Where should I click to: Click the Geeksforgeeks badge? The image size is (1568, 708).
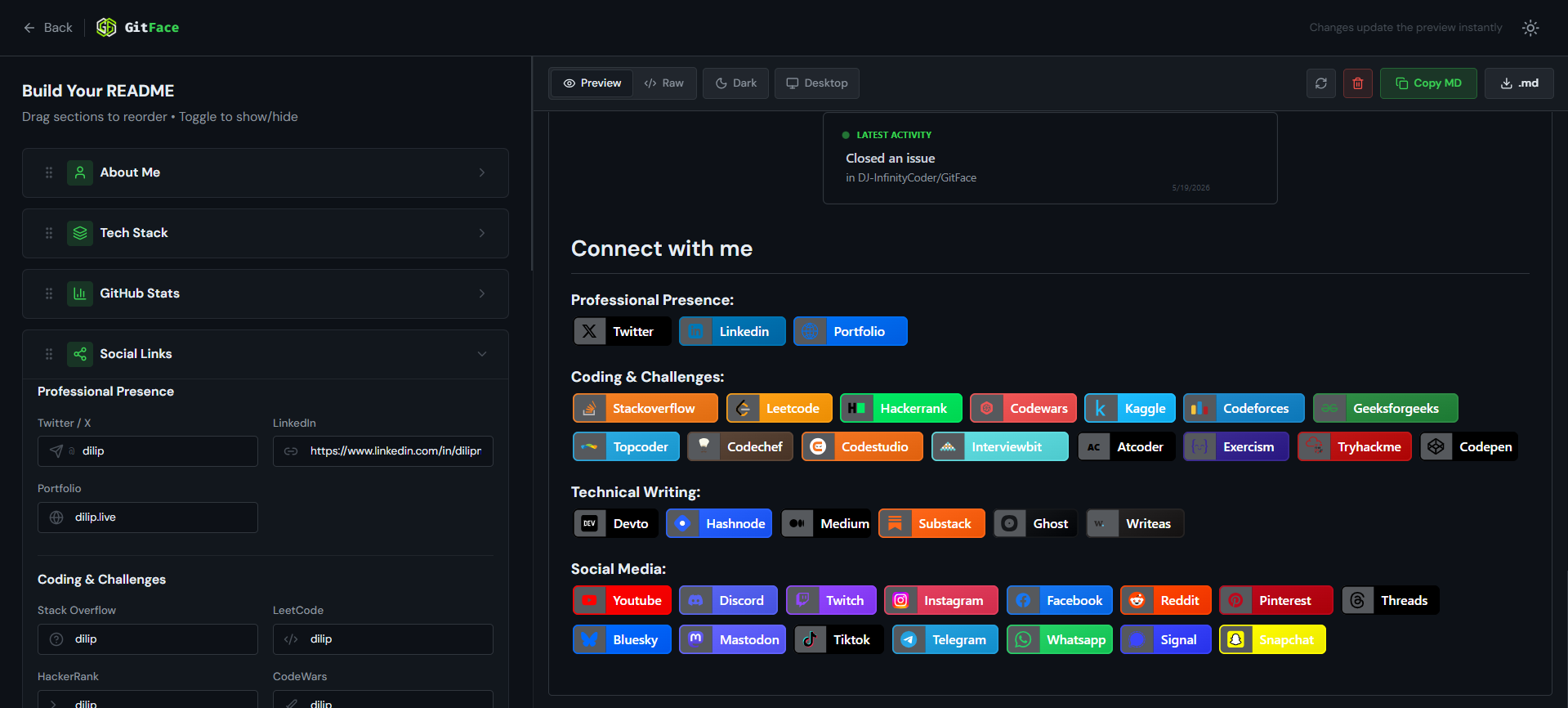(1386, 408)
